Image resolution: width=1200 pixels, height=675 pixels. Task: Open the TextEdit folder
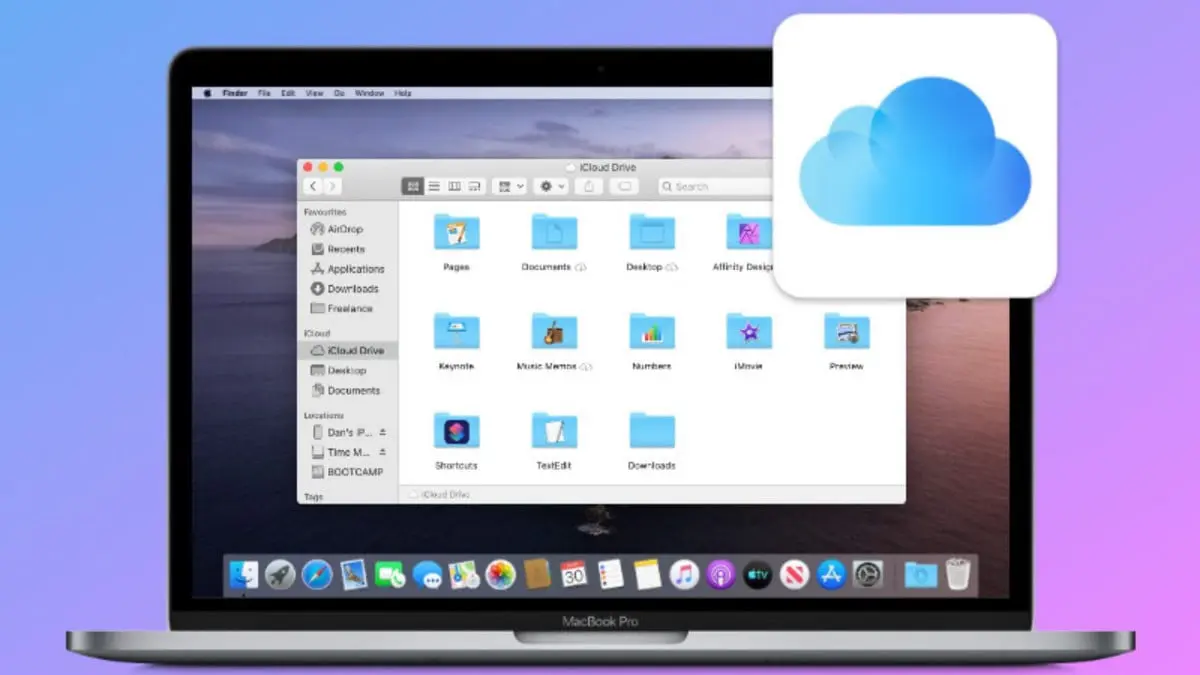click(x=554, y=430)
